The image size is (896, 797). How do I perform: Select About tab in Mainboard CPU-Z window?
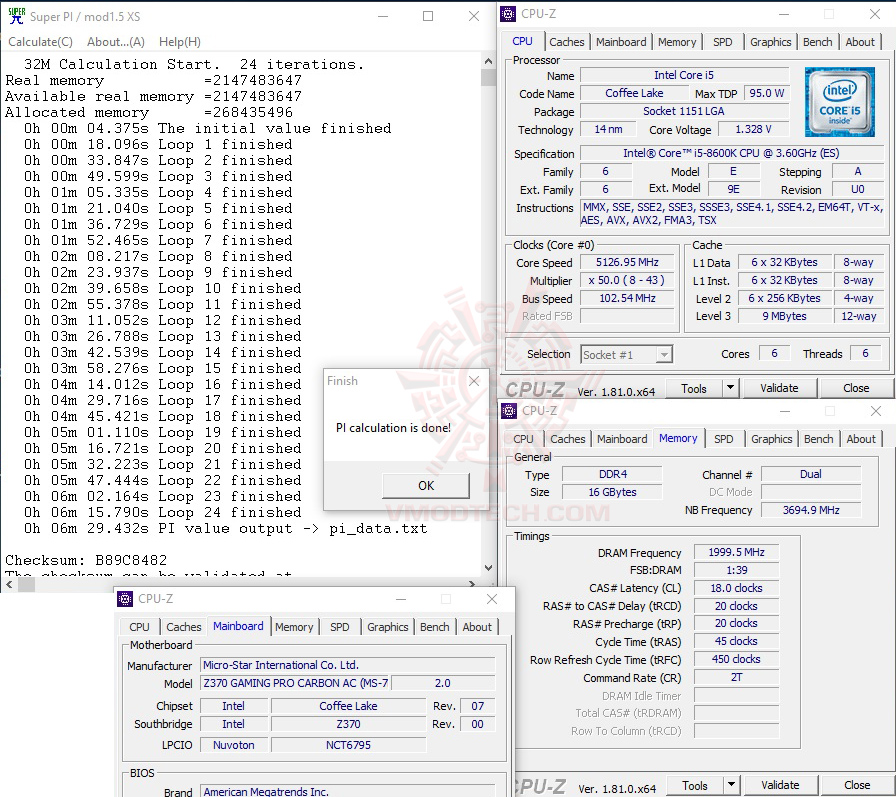[x=477, y=627]
